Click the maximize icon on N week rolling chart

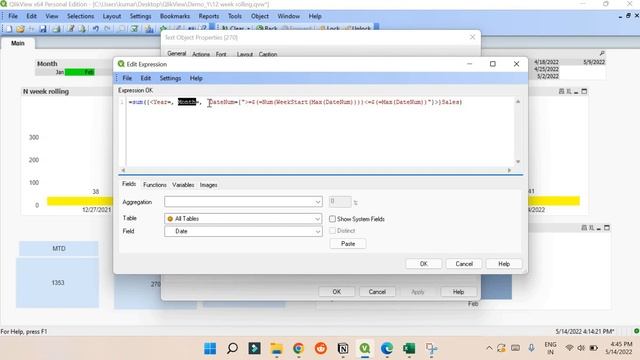(x=584, y=91)
